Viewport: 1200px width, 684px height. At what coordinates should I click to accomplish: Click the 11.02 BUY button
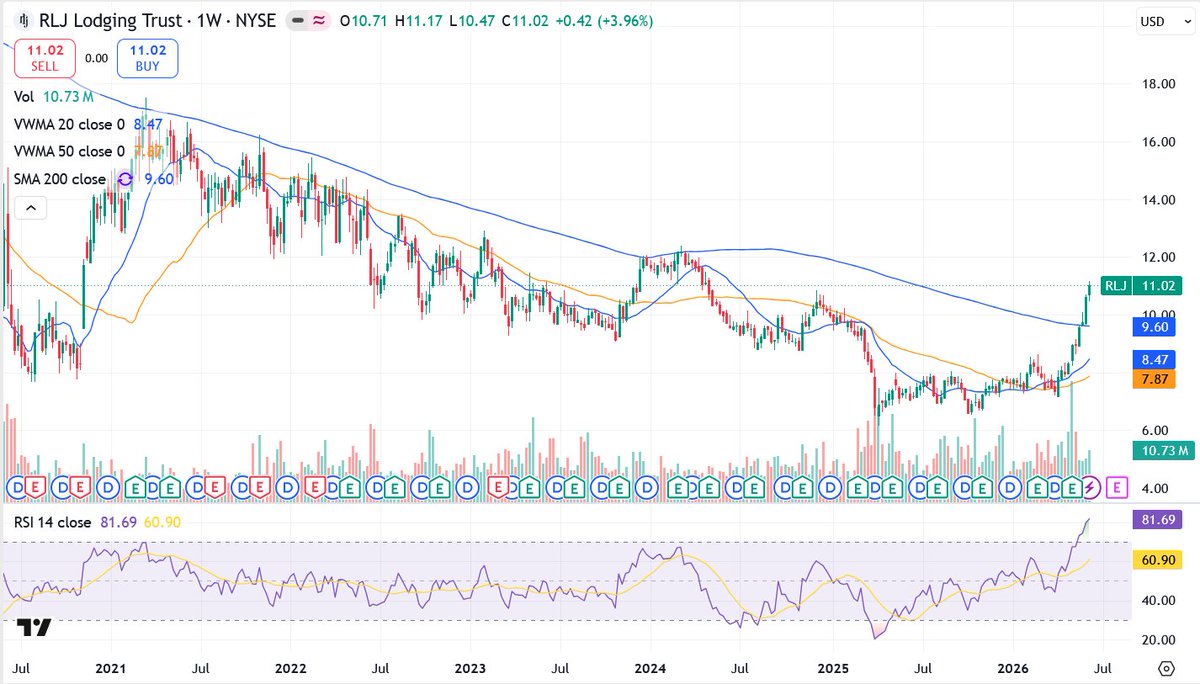147,58
